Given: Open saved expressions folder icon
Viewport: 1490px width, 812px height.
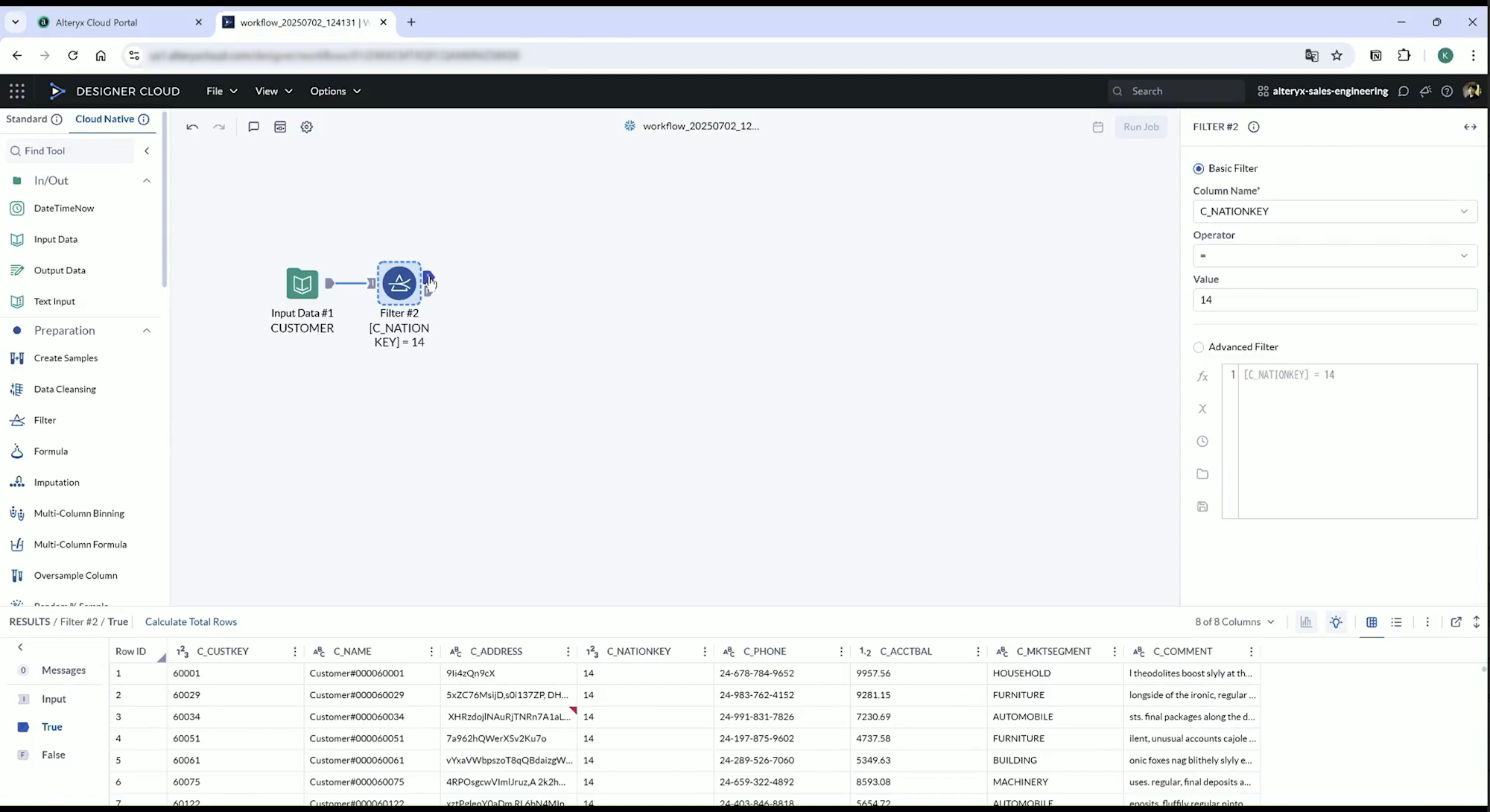Looking at the screenshot, I should (1202, 474).
